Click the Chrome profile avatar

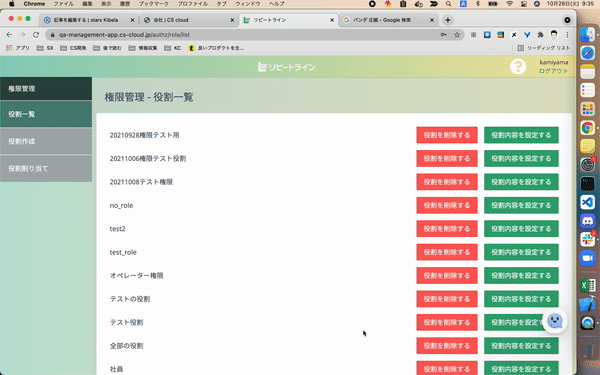pos(554,35)
